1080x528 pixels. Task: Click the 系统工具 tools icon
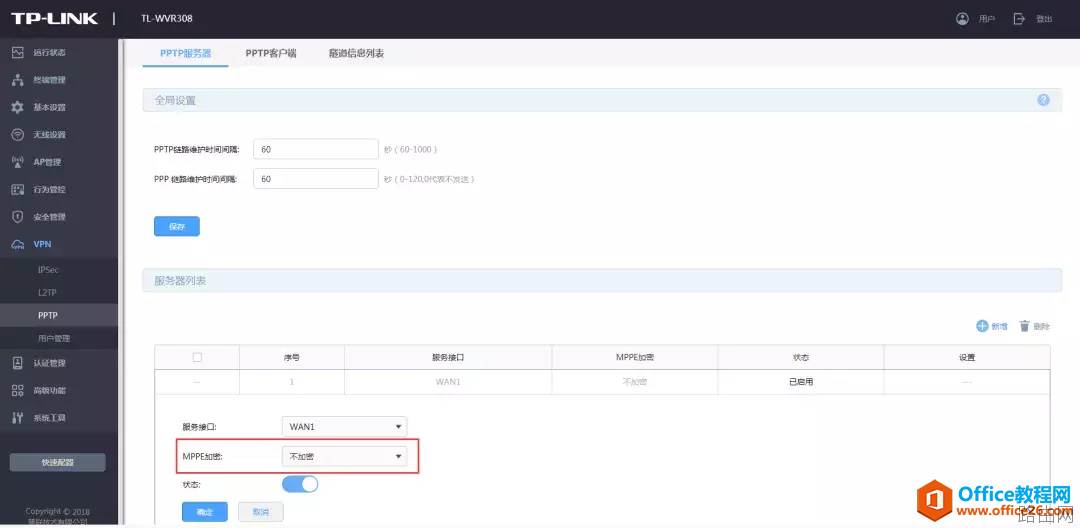click(19, 418)
